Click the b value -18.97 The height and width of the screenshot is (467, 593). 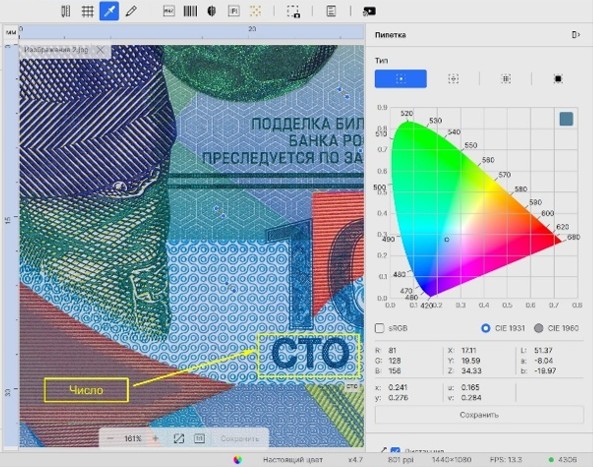coord(545,371)
